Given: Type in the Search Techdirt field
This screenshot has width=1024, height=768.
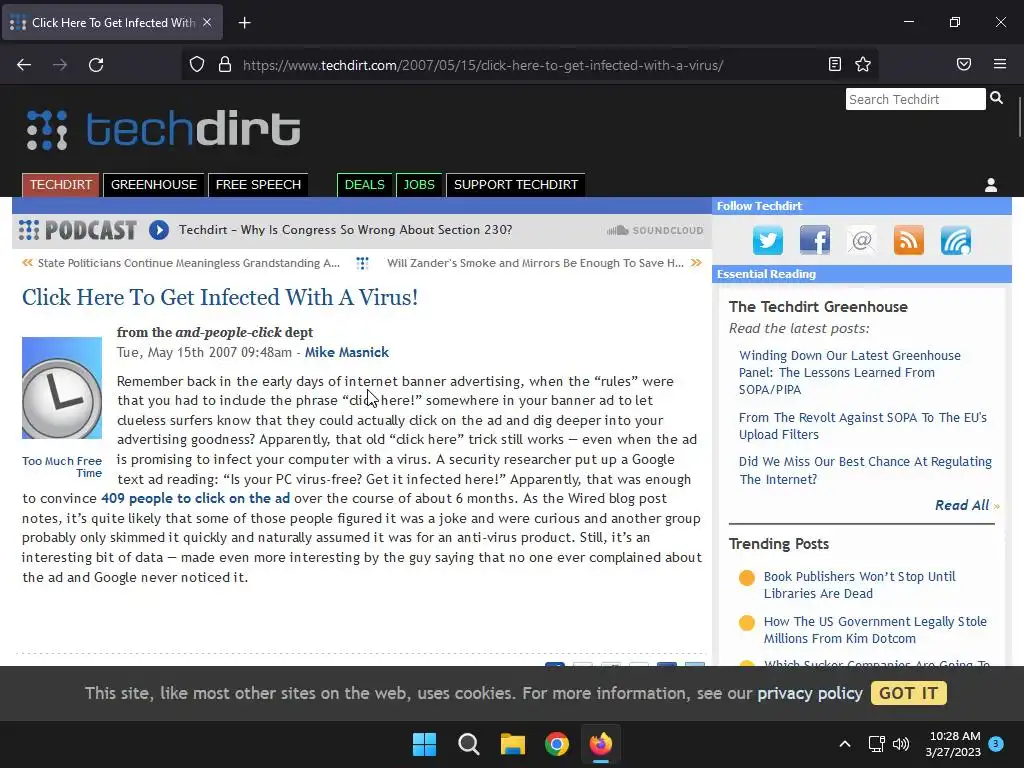Looking at the screenshot, I should click(x=915, y=99).
